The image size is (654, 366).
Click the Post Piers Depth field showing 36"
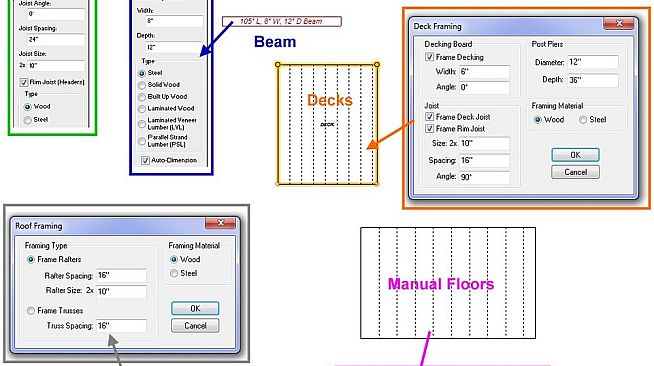593,80
